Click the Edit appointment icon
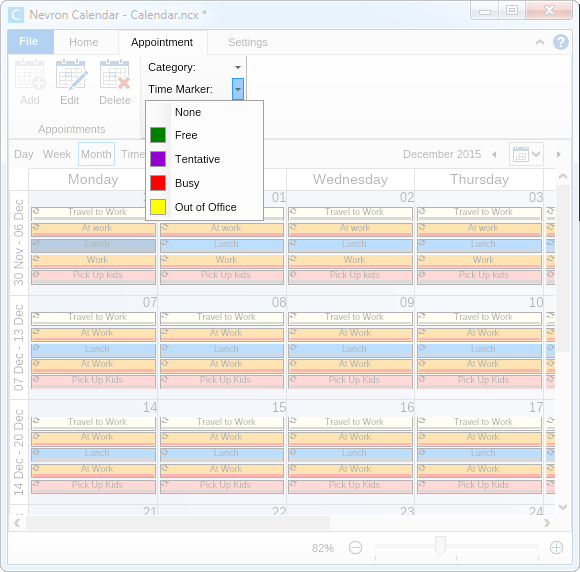This screenshot has width=580, height=572. (x=71, y=75)
